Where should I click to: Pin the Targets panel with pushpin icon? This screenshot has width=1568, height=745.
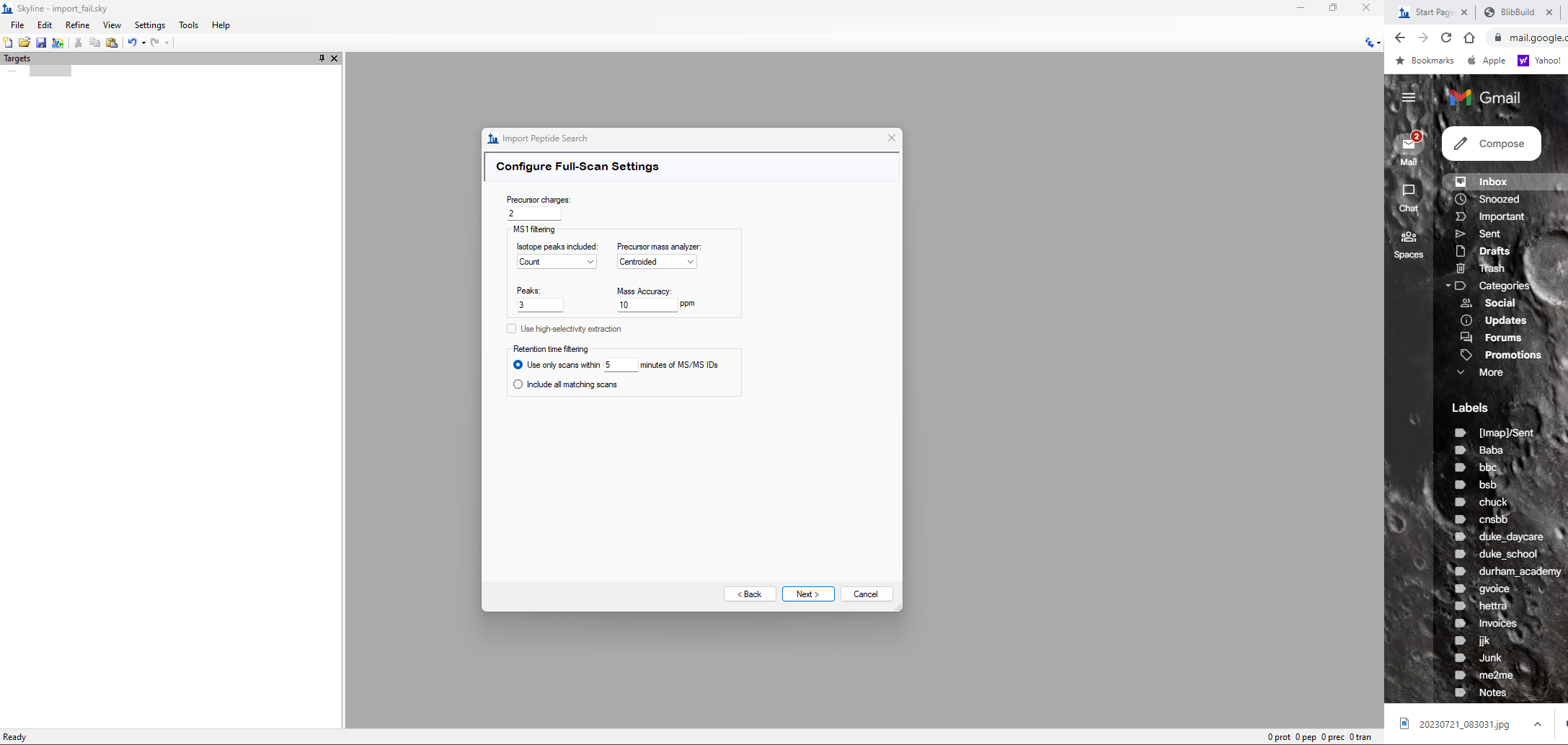(x=322, y=58)
